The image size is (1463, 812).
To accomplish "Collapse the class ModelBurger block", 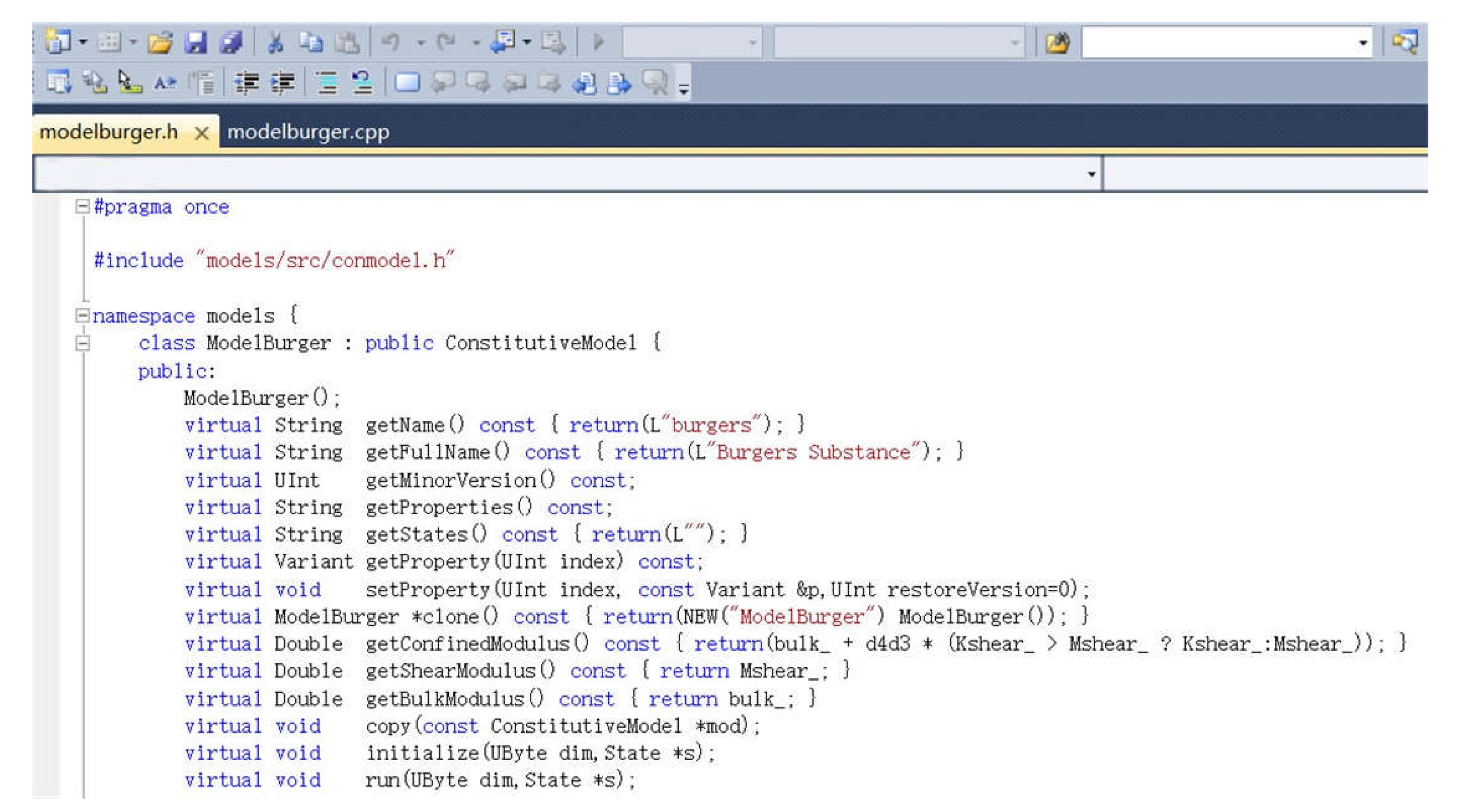I will (83, 343).
